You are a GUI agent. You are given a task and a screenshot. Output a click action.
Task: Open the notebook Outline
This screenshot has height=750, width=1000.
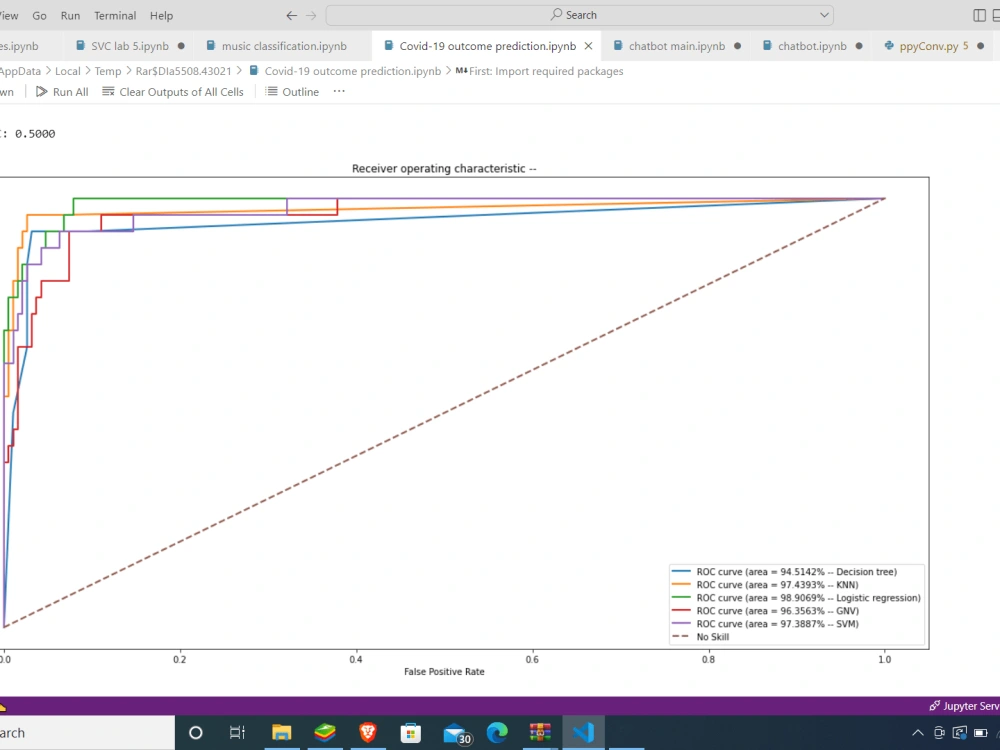click(292, 92)
